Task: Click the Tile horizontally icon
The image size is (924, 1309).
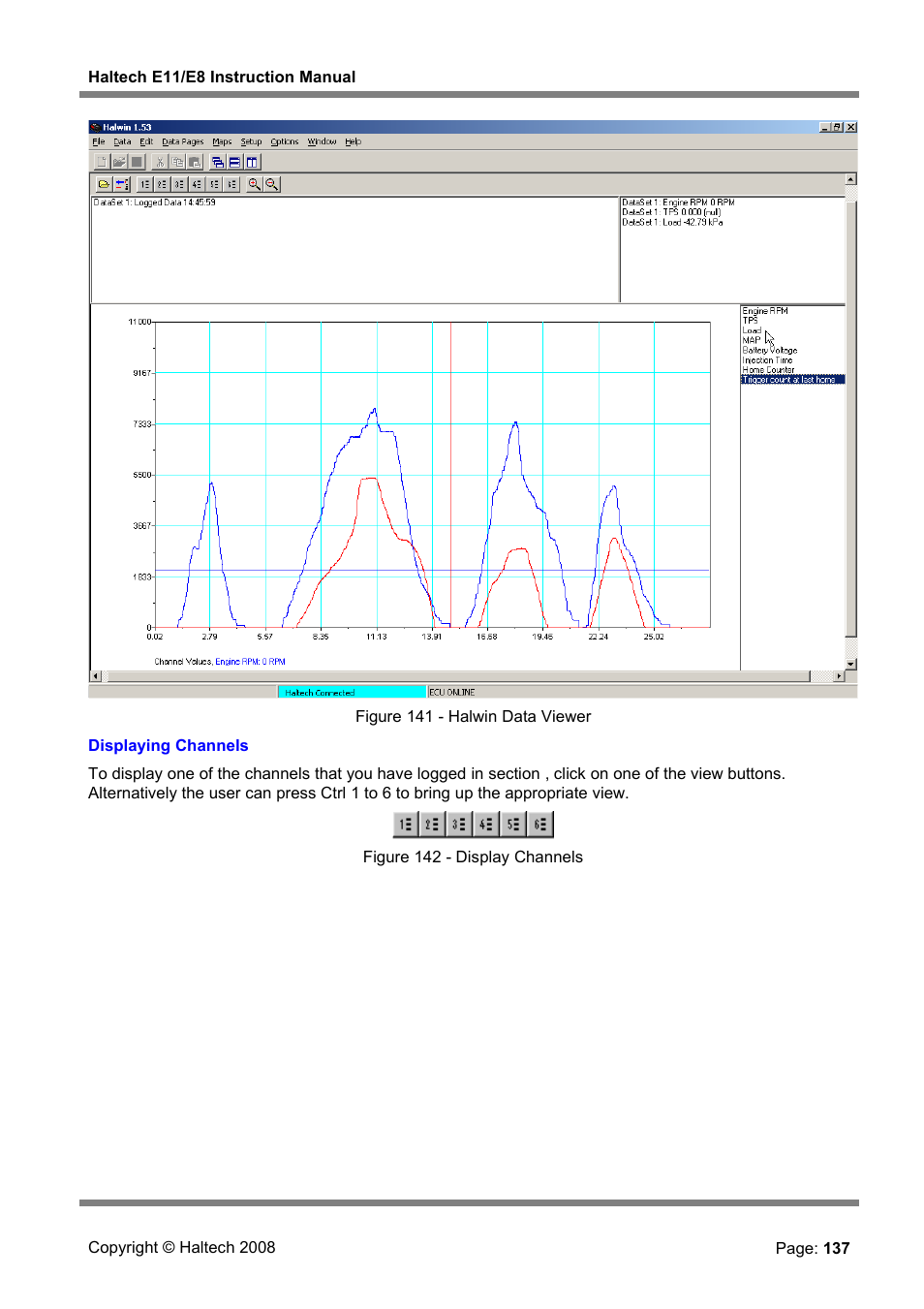Action: point(234,162)
